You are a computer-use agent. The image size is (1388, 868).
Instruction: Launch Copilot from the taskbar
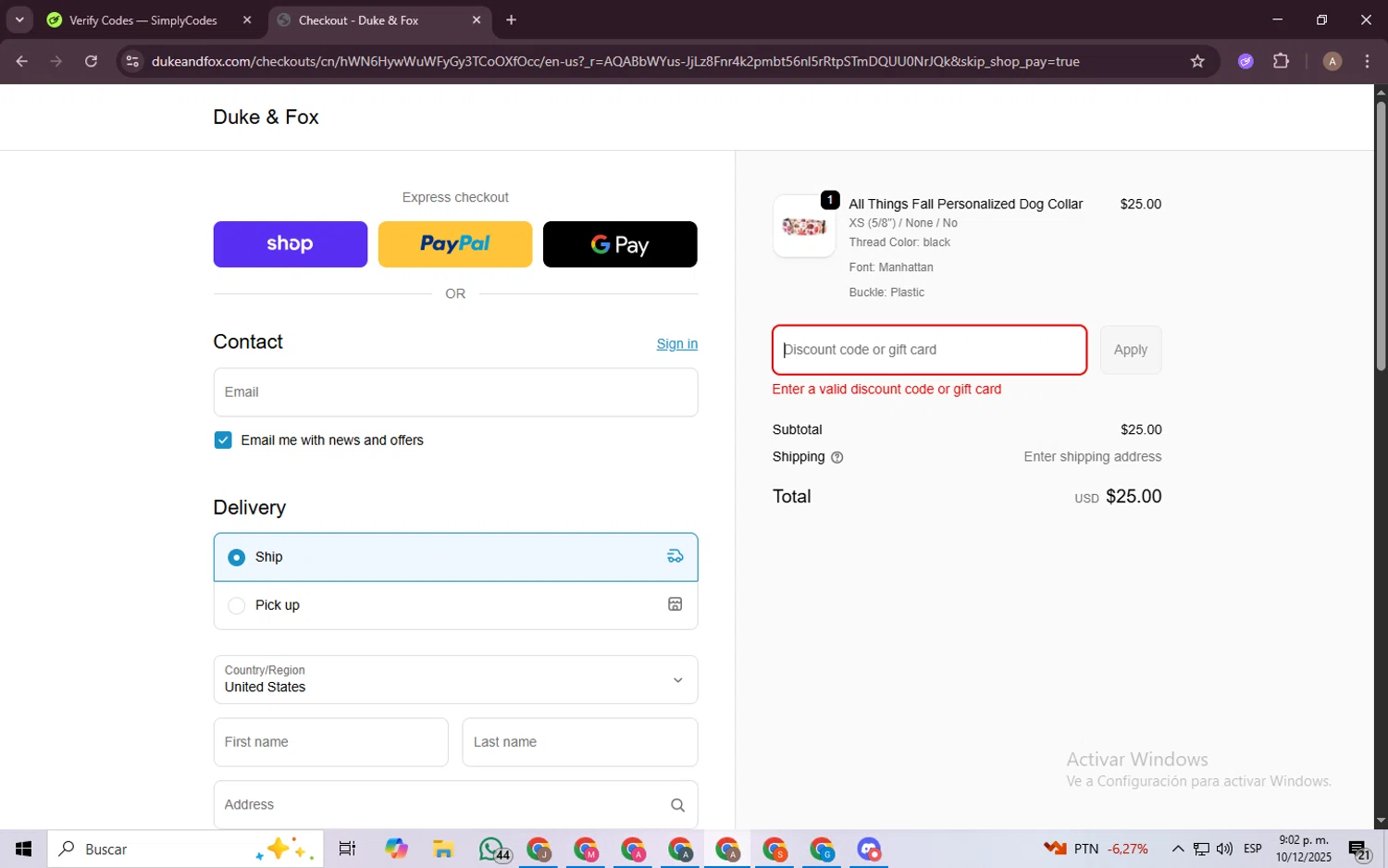pos(396,849)
